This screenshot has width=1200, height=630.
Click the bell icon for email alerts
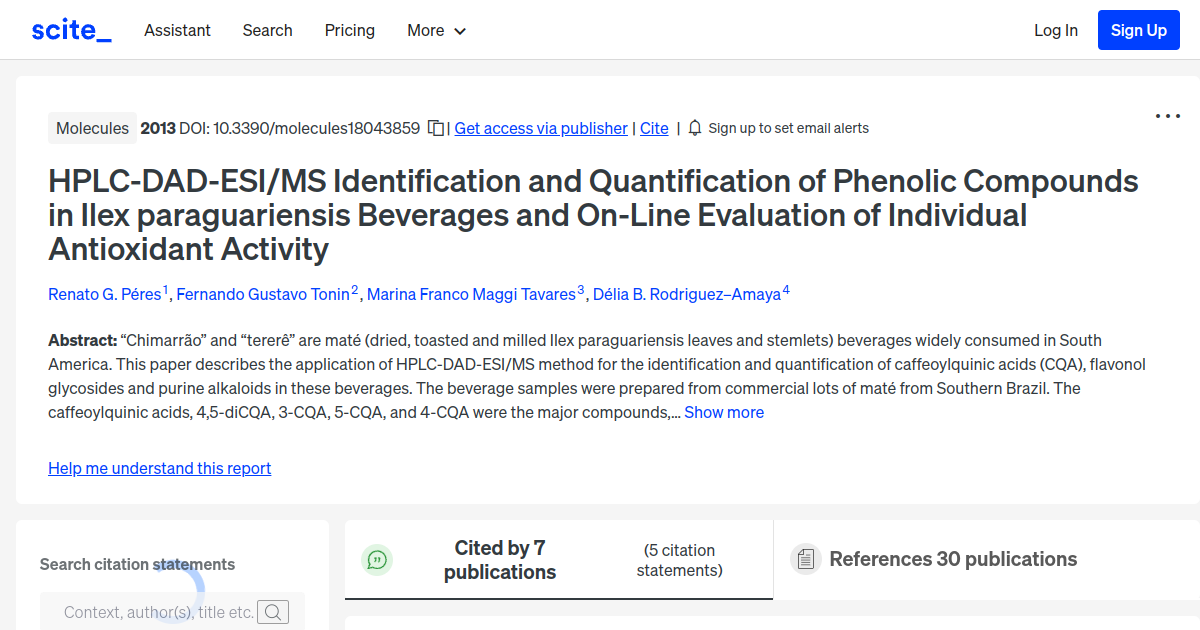coord(694,128)
